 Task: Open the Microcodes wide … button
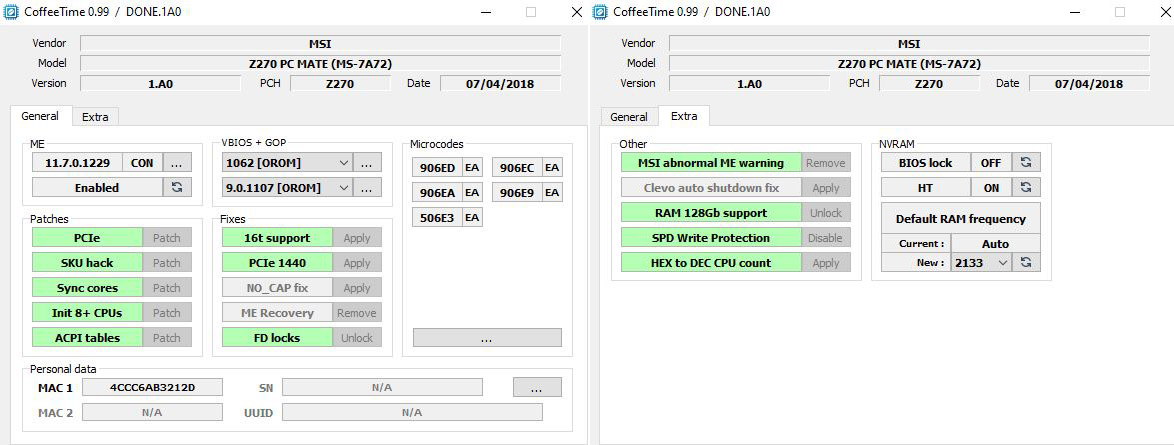(487, 338)
